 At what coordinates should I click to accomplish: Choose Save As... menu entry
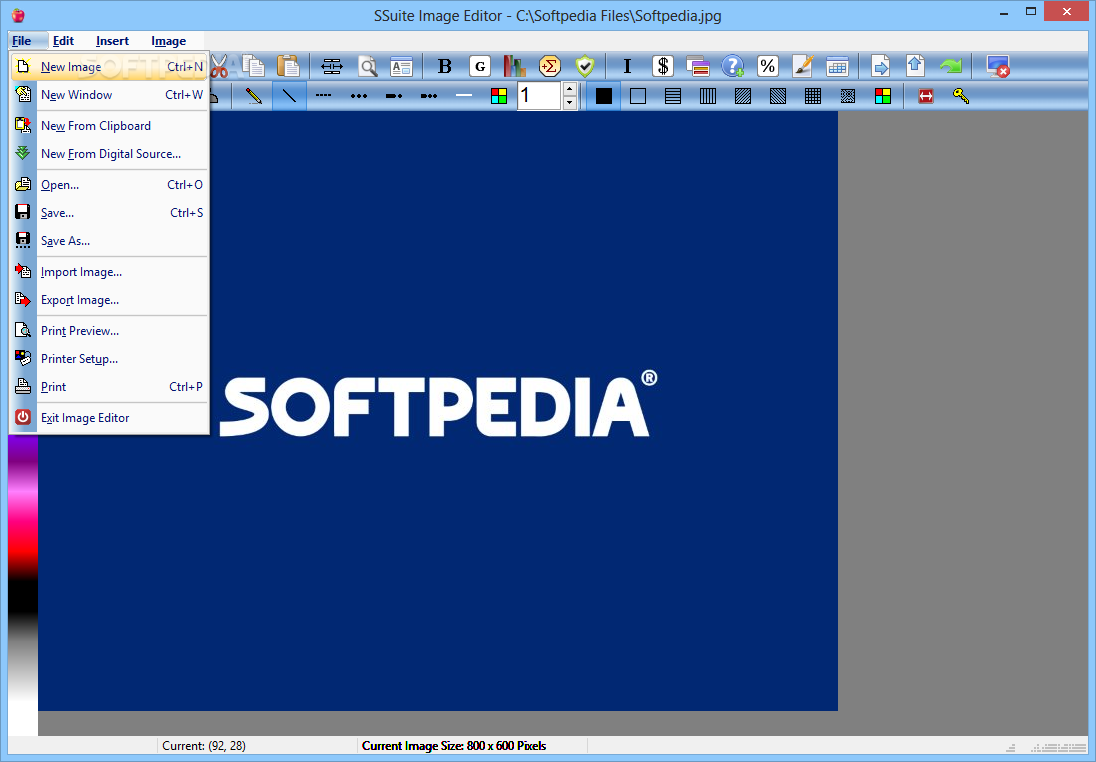click(x=109, y=240)
